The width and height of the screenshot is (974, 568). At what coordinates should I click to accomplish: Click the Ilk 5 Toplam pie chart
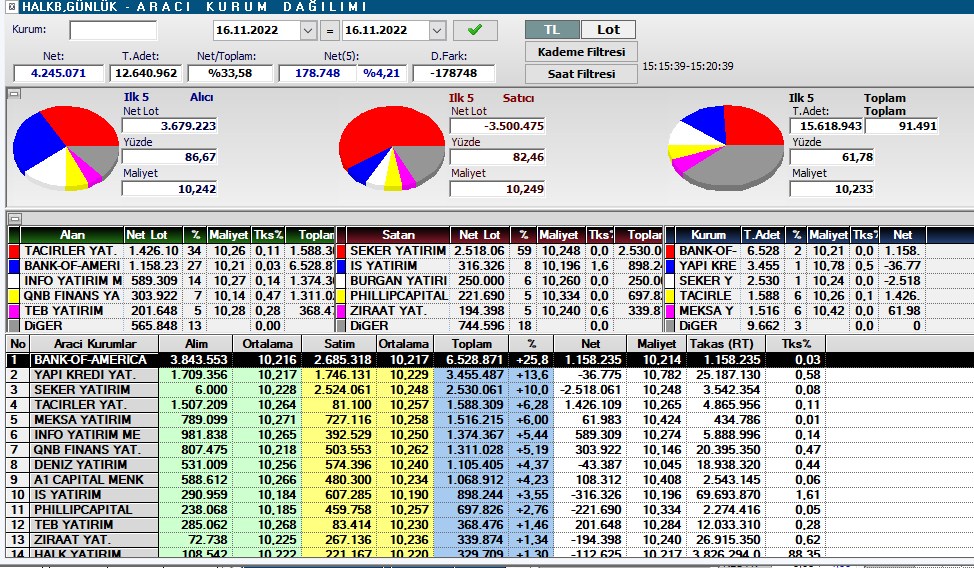(726, 148)
